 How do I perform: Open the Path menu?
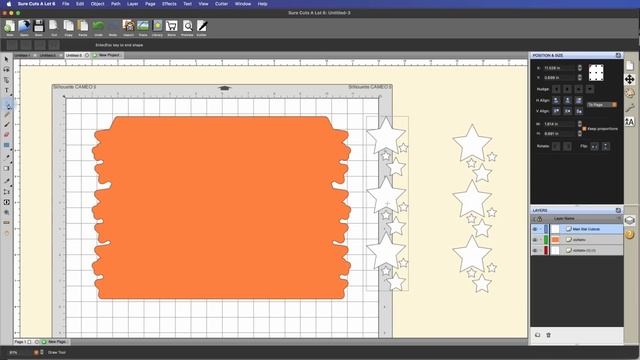click(x=116, y=4)
